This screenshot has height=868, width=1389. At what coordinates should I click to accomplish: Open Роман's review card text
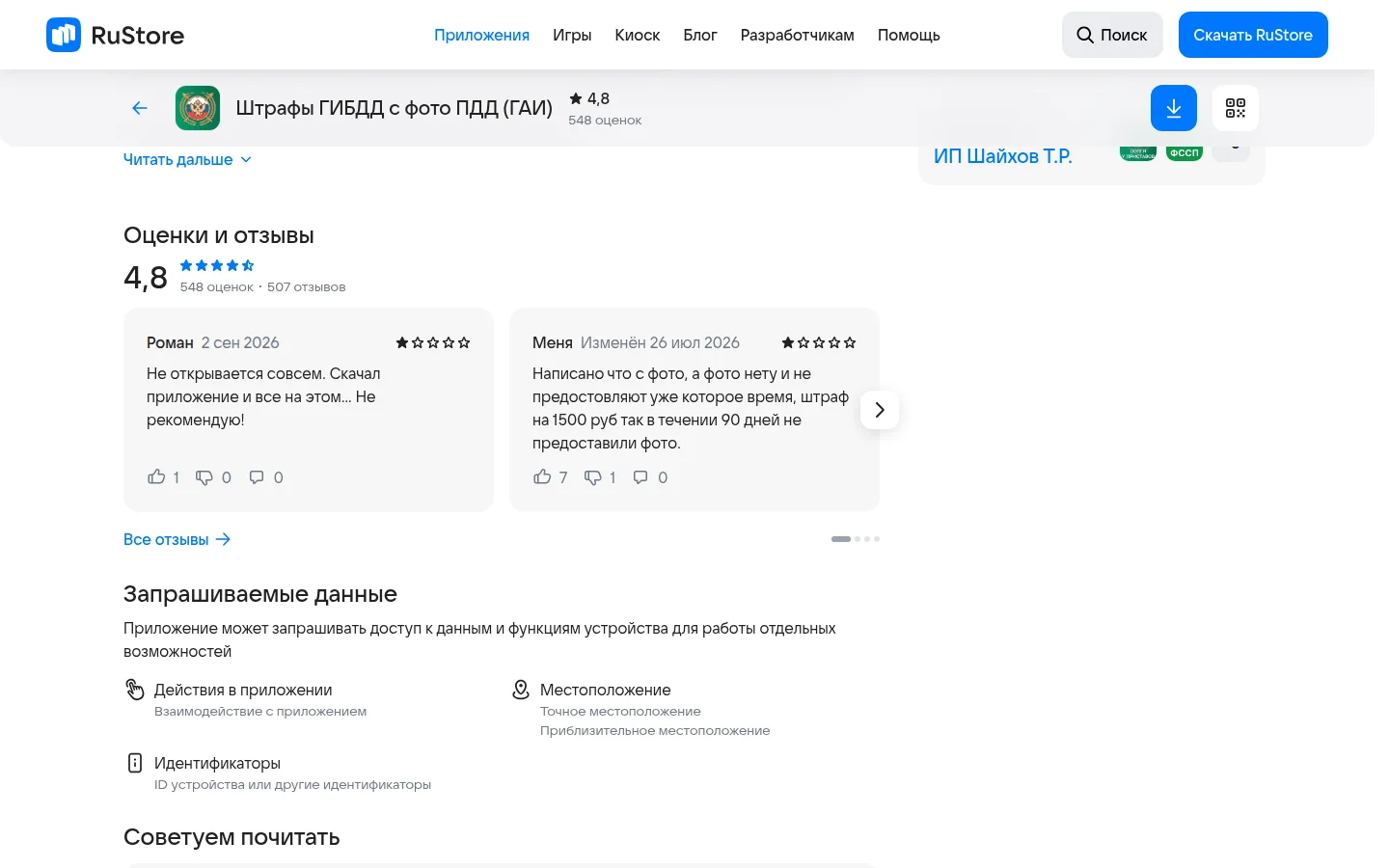tap(263, 396)
